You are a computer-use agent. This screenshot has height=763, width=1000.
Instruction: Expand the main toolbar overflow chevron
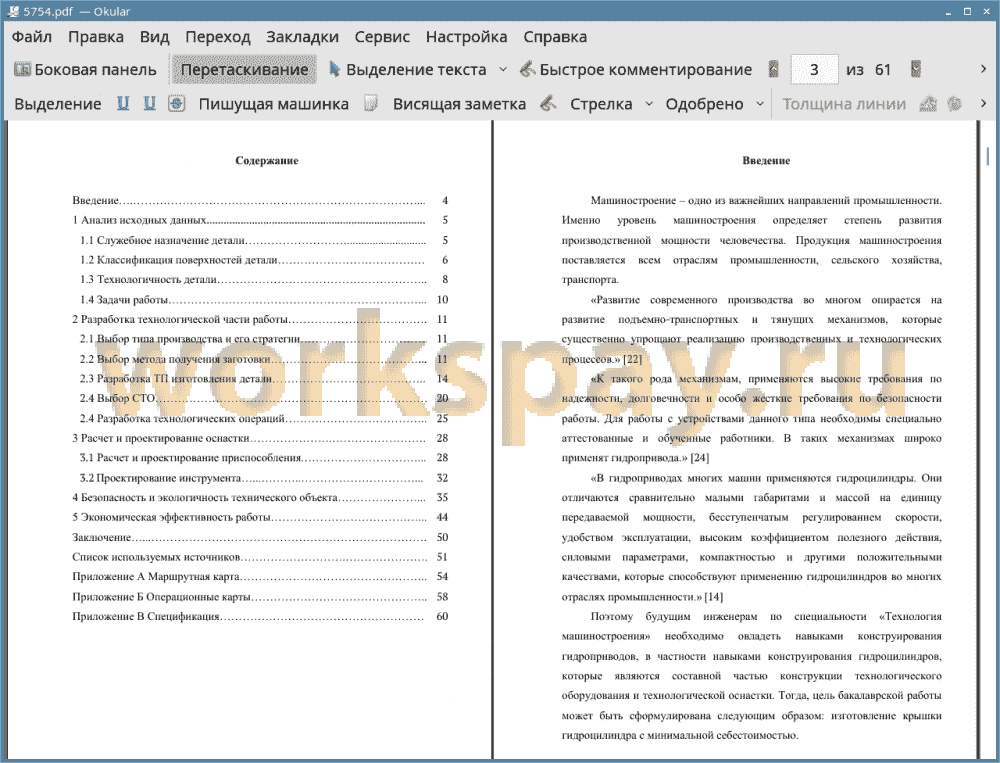(x=983, y=69)
